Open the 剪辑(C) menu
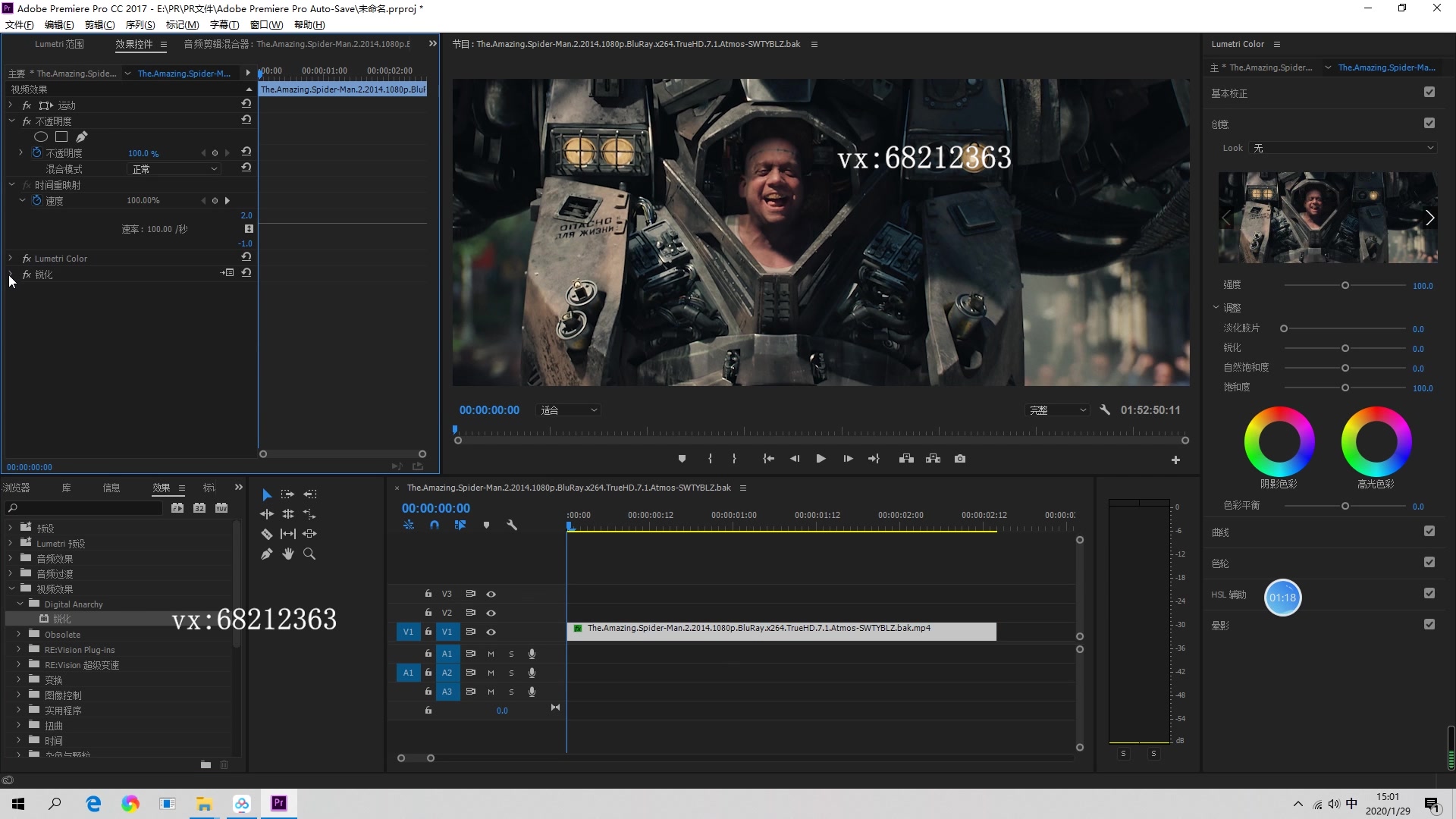Viewport: 1456px width, 819px height. (x=99, y=25)
